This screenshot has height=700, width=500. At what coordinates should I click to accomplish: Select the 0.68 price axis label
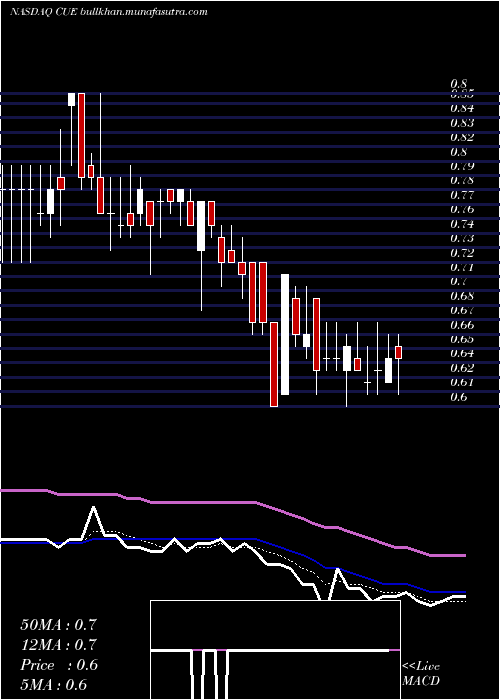tap(462, 296)
